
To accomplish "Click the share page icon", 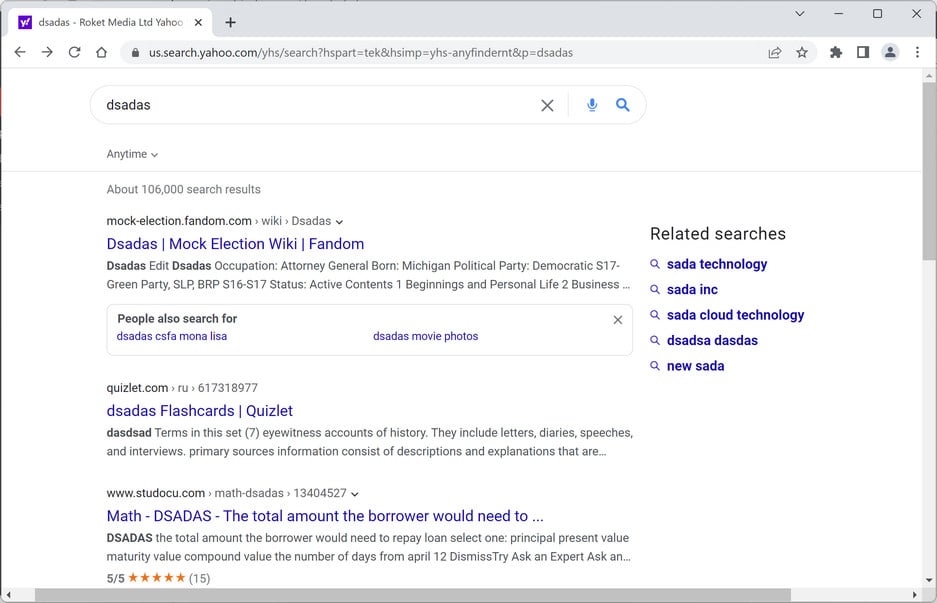I will coord(775,52).
